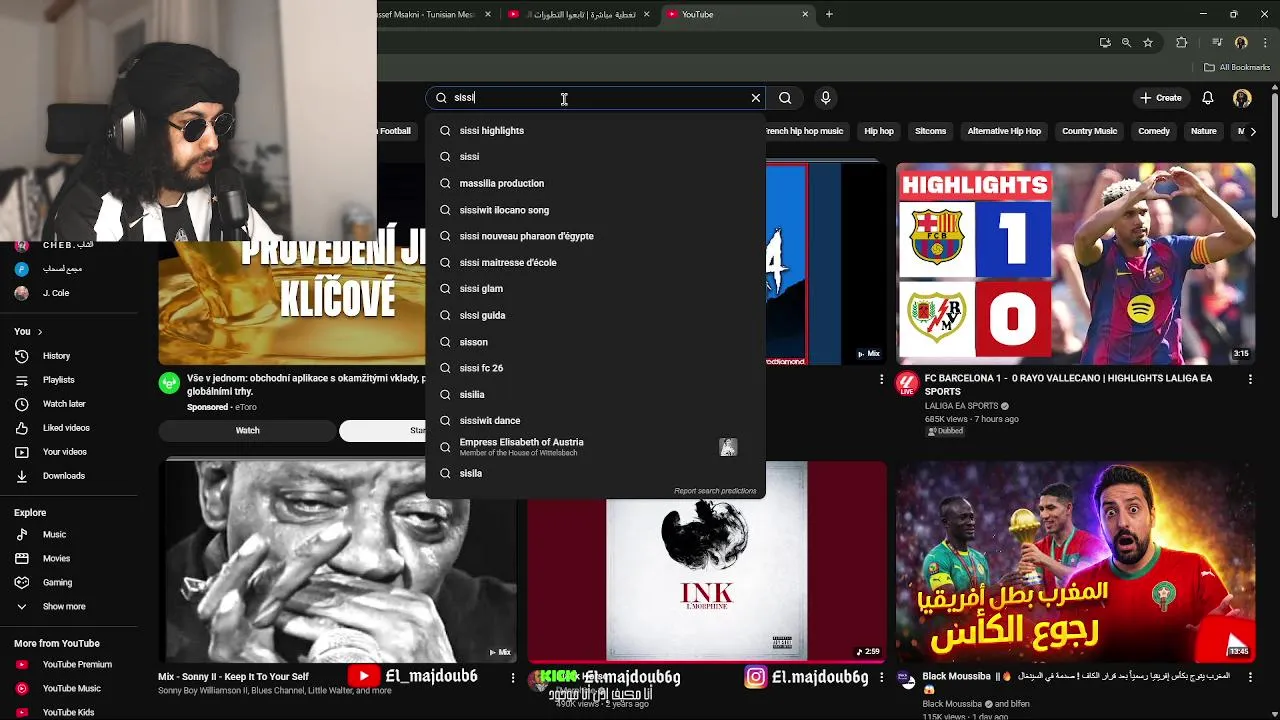Open YouTube Premium link
The image size is (1280, 720).
68,665
